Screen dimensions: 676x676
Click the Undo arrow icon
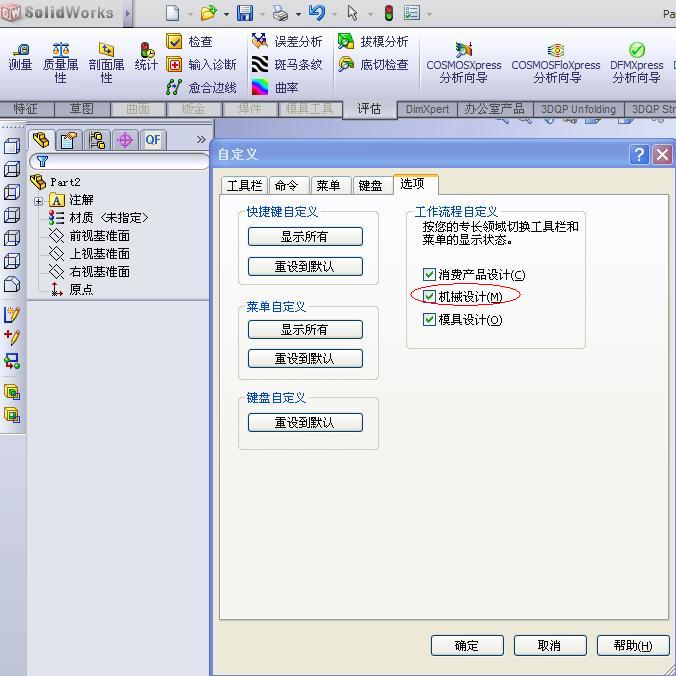tap(317, 13)
